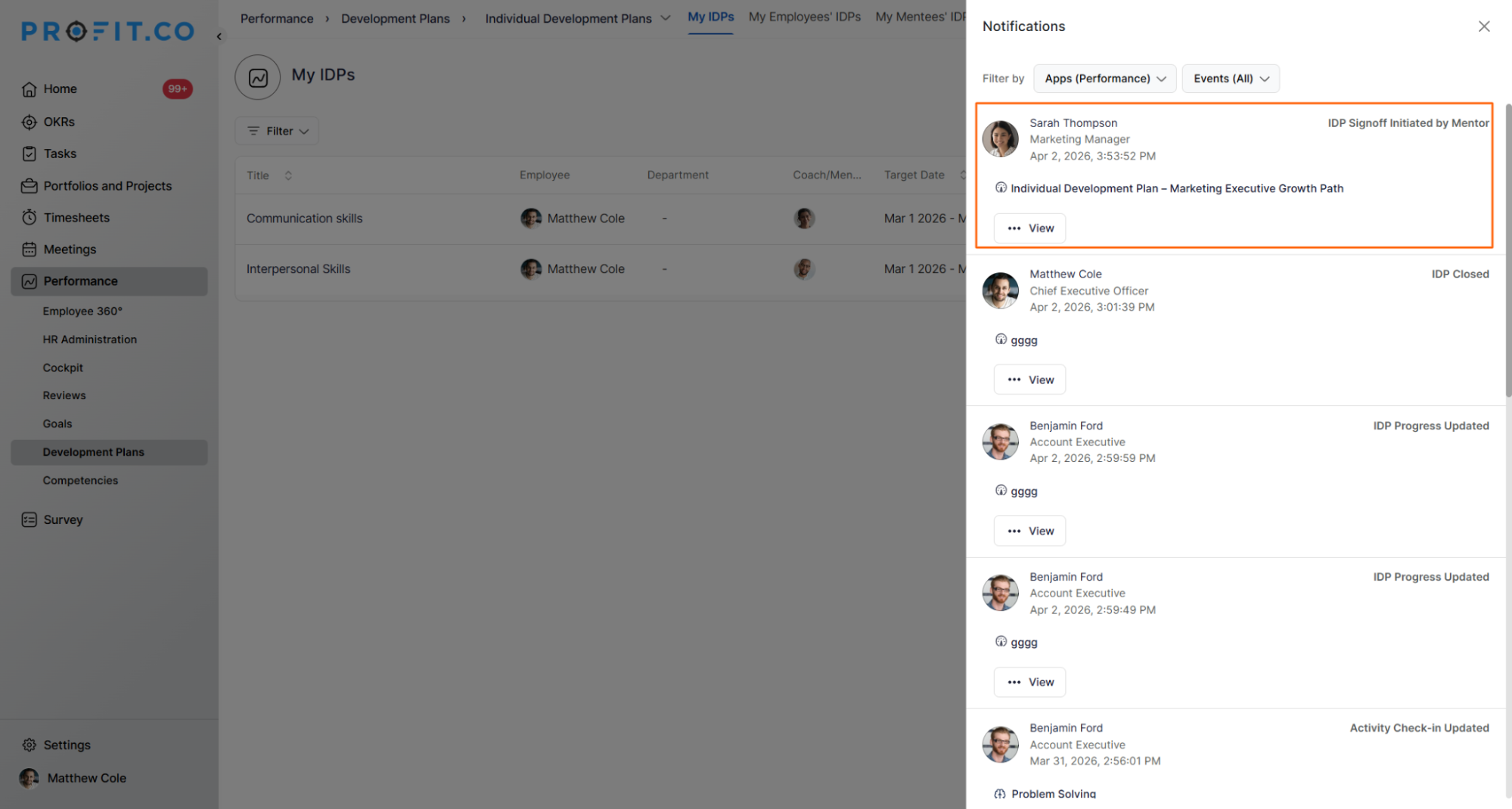Click the Home icon in sidebar

(x=29, y=89)
